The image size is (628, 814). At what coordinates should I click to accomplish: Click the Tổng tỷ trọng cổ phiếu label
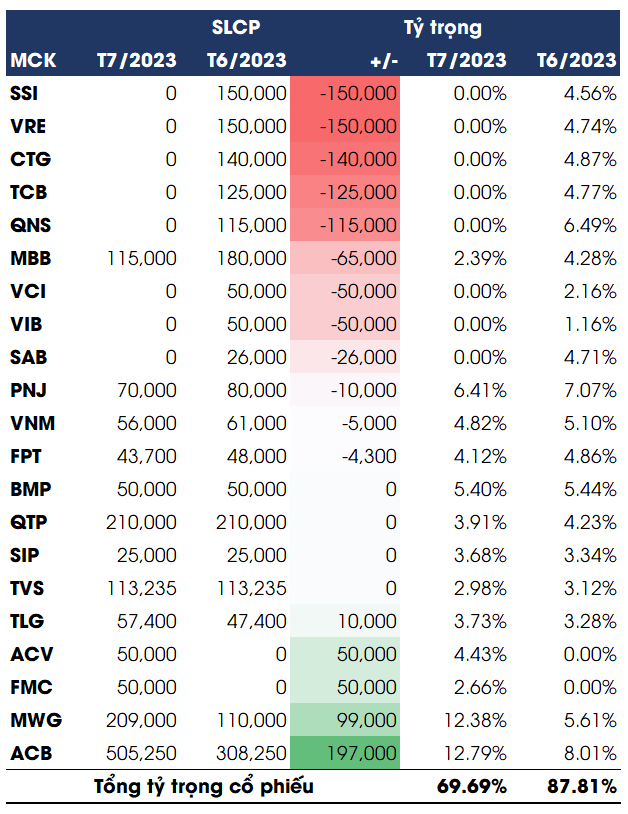click(x=203, y=786)
